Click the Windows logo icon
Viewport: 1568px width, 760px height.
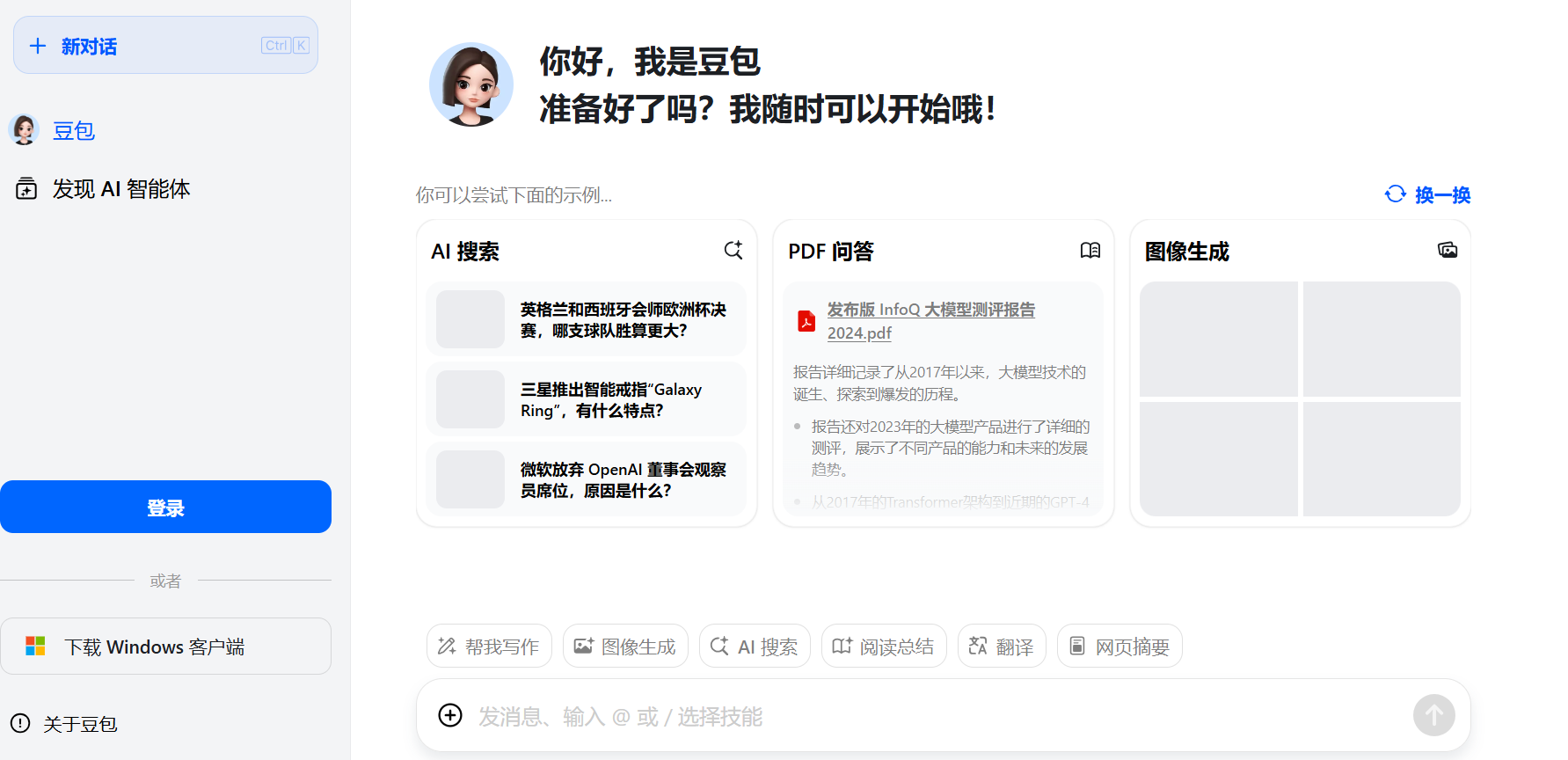pos(35,647)
